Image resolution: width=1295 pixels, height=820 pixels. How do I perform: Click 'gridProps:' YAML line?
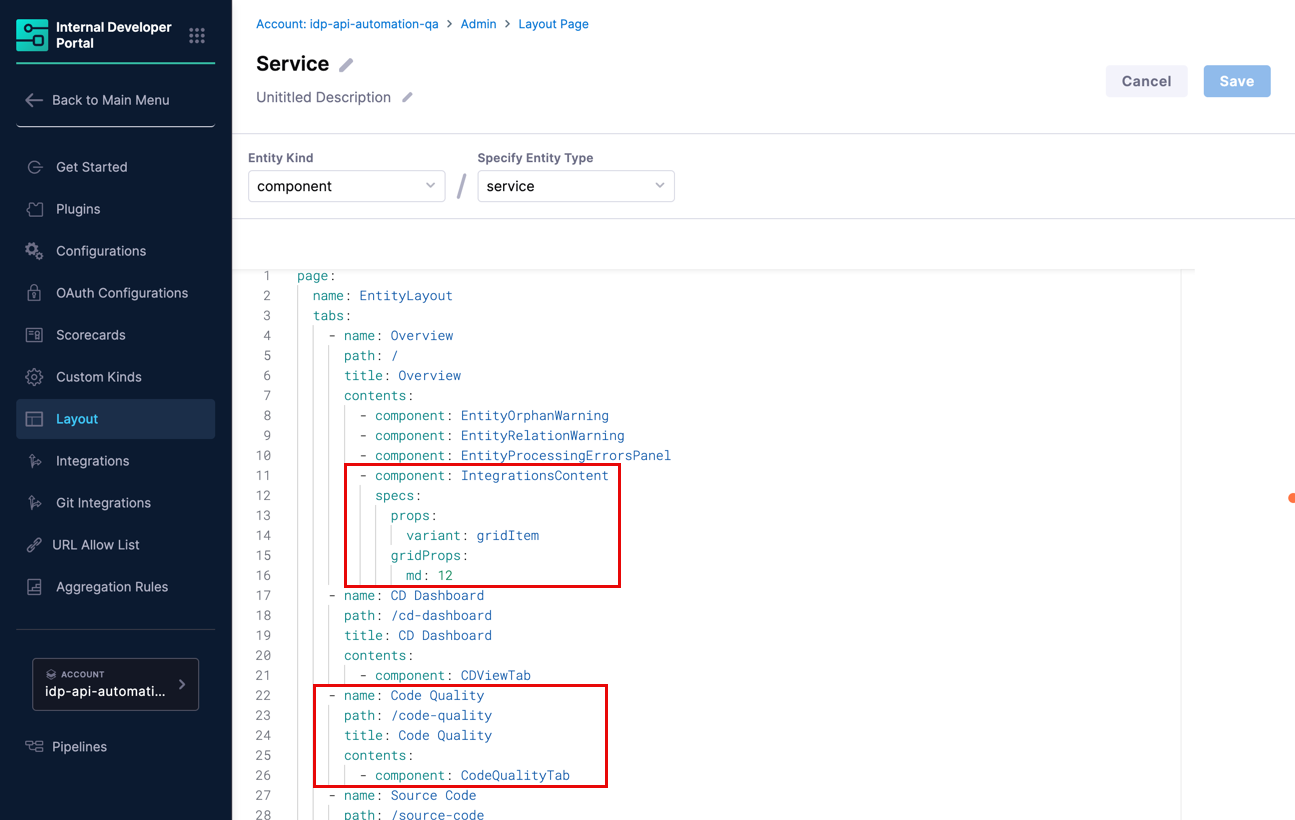[x=429, y=556]
